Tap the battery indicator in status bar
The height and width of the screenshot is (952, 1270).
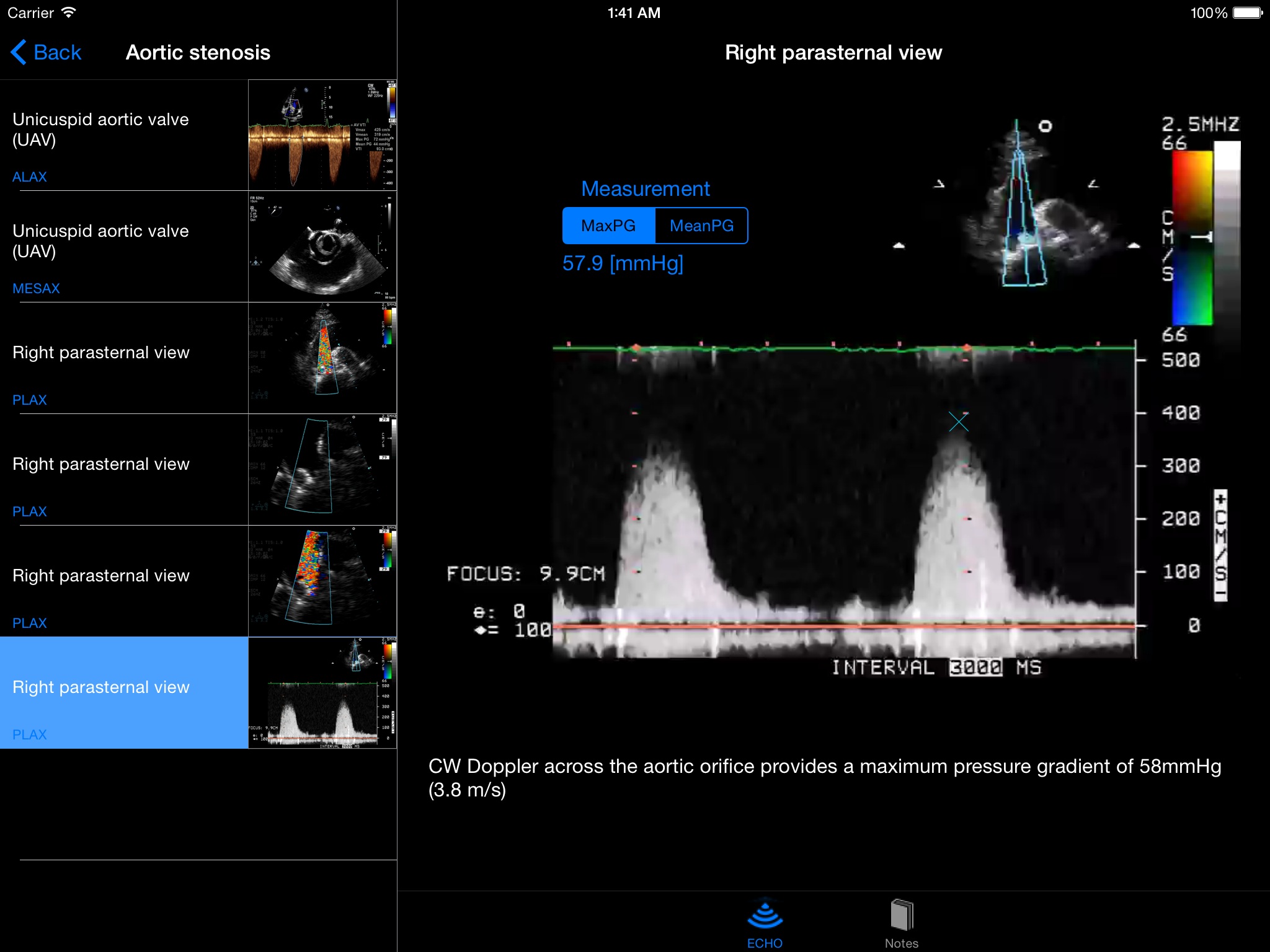pos(1248,13)
